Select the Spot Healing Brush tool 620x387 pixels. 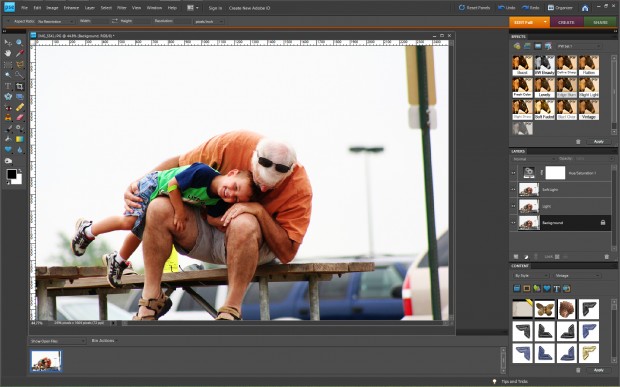point(19,107)
